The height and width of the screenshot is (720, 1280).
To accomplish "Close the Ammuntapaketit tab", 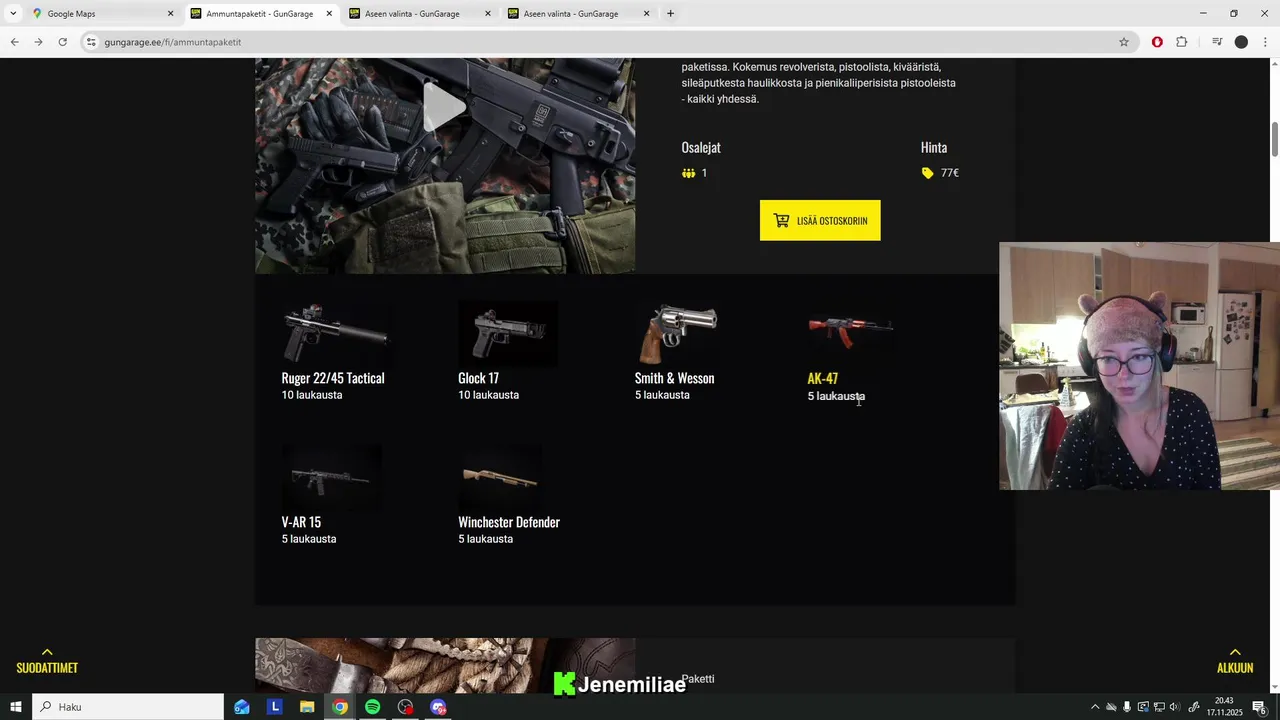I will pos(329,14).
